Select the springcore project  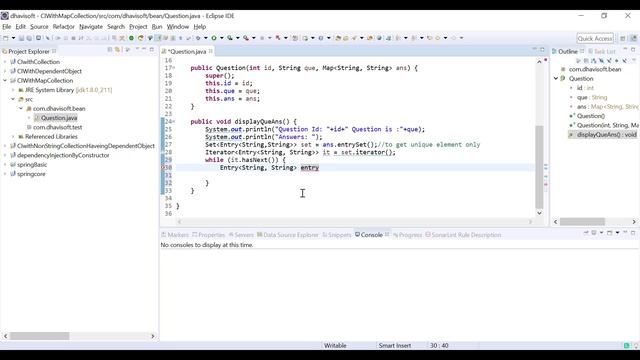(x=31, y=174)
